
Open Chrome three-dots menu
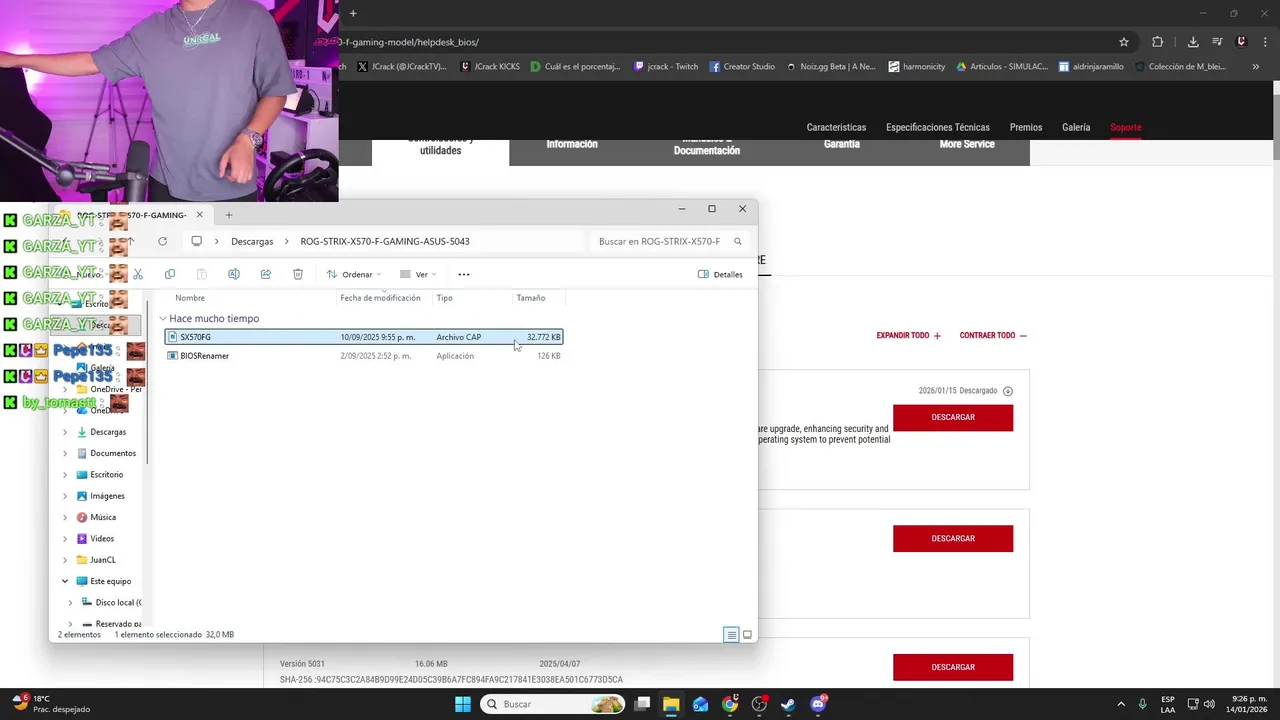pyautogui.click(x=1266, y=42)
